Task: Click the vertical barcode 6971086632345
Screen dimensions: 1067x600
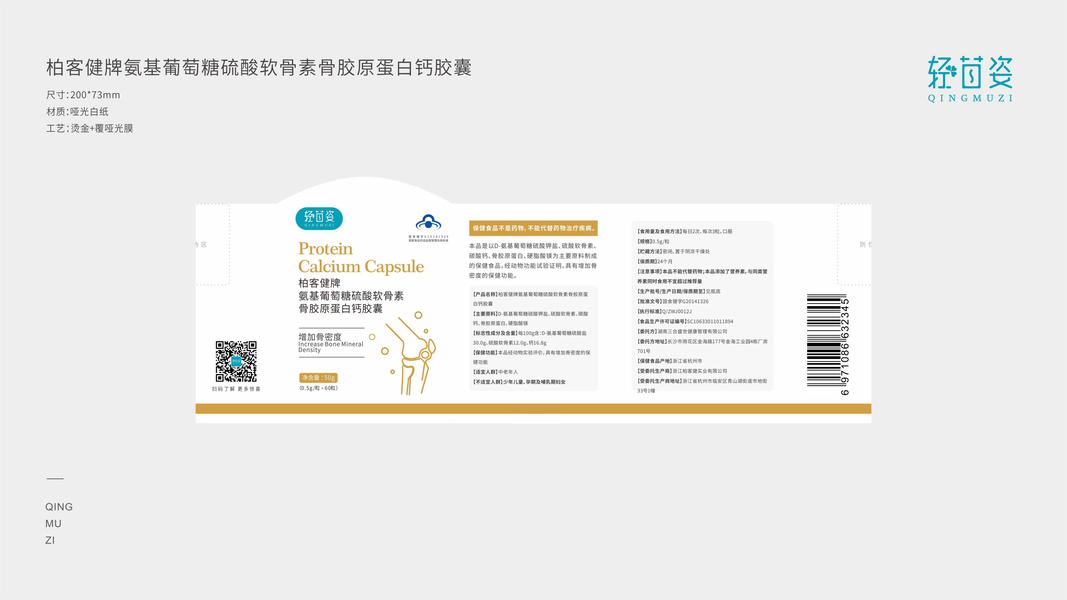Action: pyautogui.click(x=829, y=344)
